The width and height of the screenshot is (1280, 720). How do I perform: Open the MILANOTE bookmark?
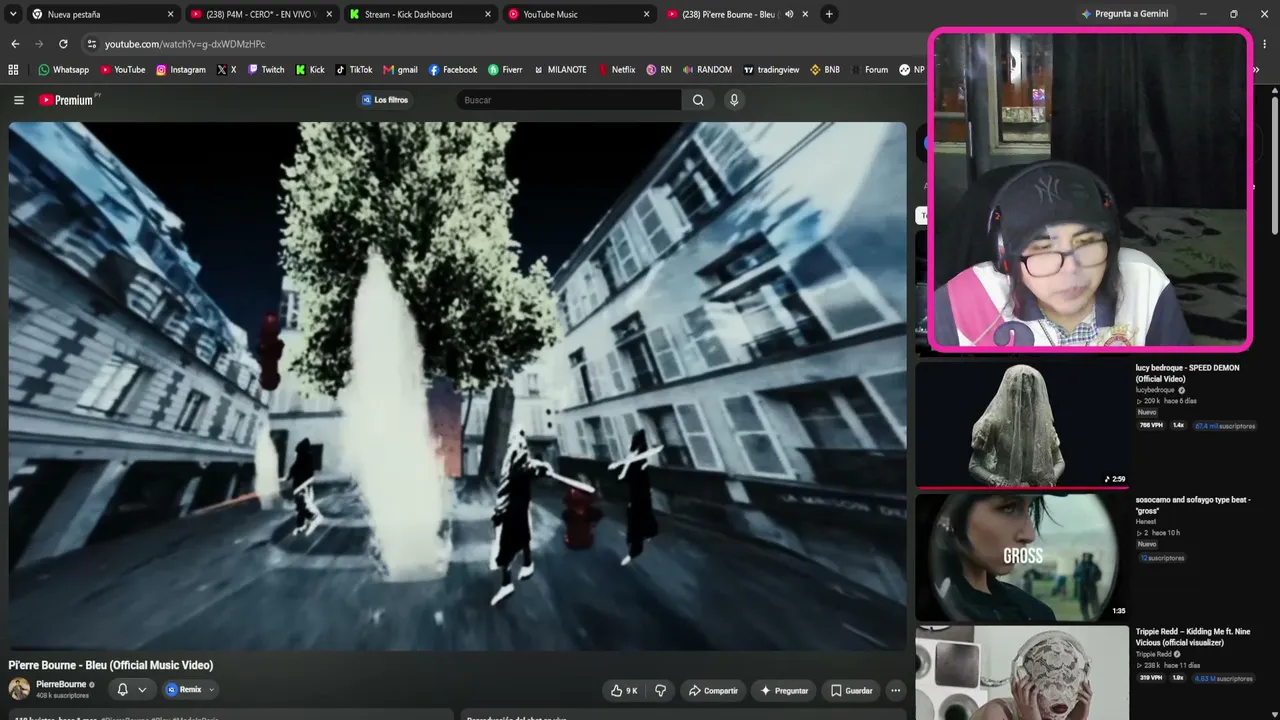(560, 70)
